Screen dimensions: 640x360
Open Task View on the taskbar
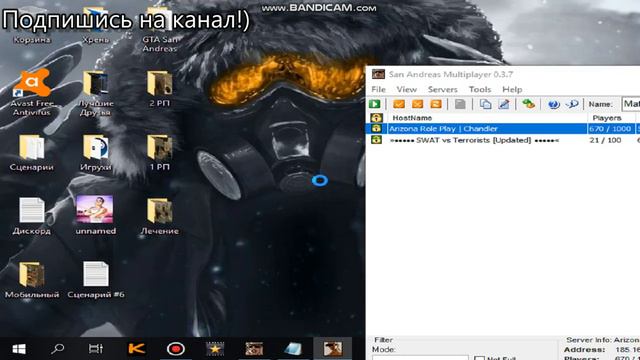click(96, 349)
